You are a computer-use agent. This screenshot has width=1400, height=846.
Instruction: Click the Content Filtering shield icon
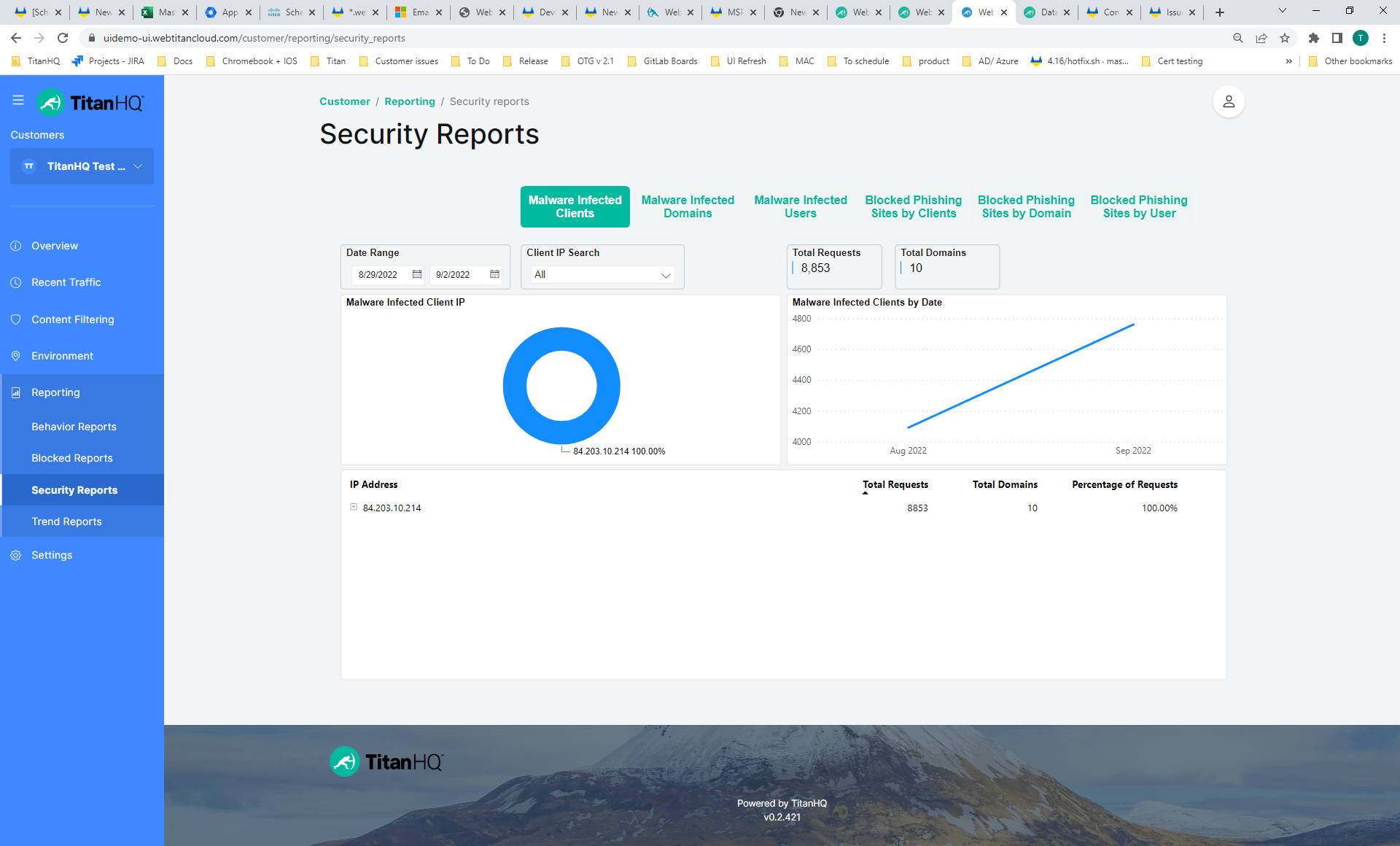coord(16,319)
